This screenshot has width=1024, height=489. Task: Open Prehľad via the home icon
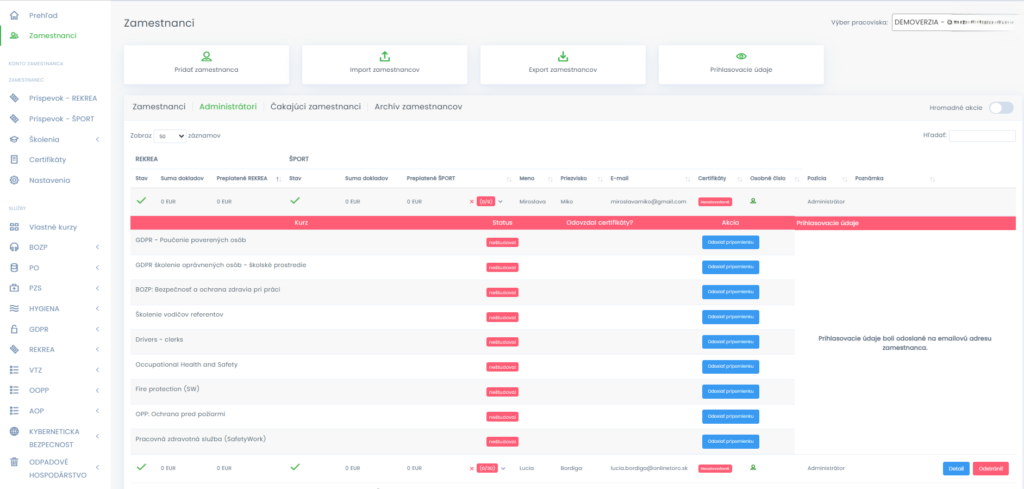point(14,16)
